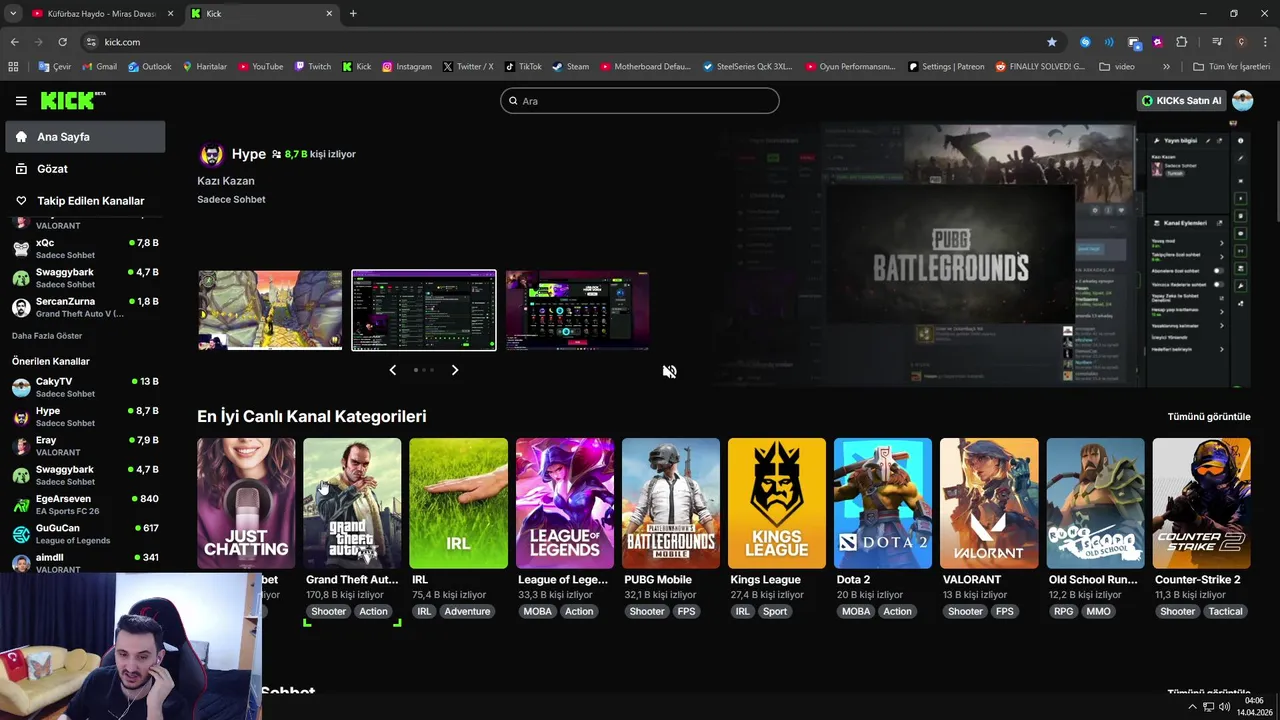Open the 'Tüm Yer İşaretleri' folder
Image resolution: width=1280 pixels, height=720 pixels.
click(1232, 67)
